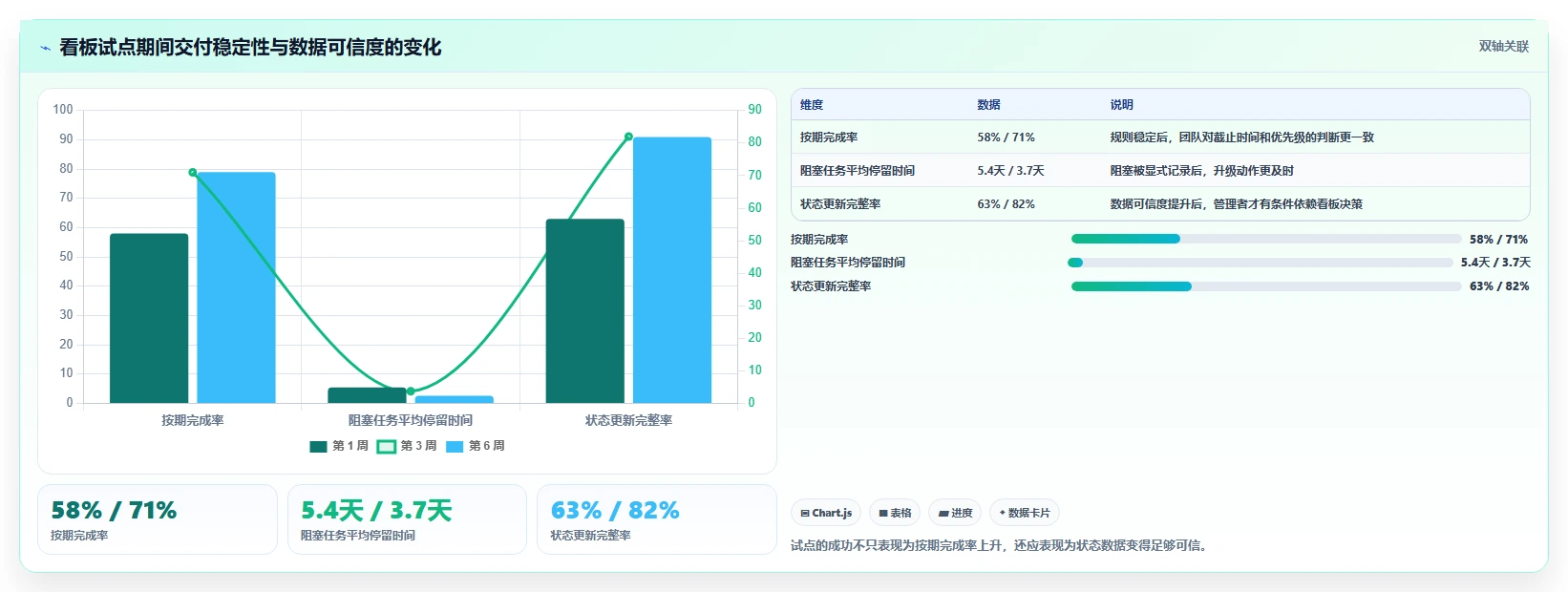Click line point above 按期完成率
1568x592 pixels.
click(x=193, y=173)
